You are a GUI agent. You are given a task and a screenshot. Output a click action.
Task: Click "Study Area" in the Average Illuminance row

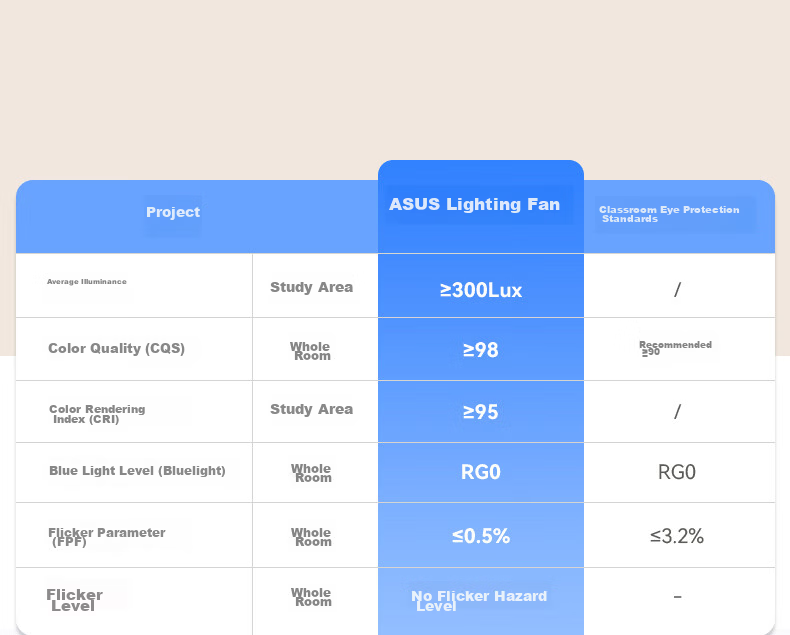click(311, 287)
